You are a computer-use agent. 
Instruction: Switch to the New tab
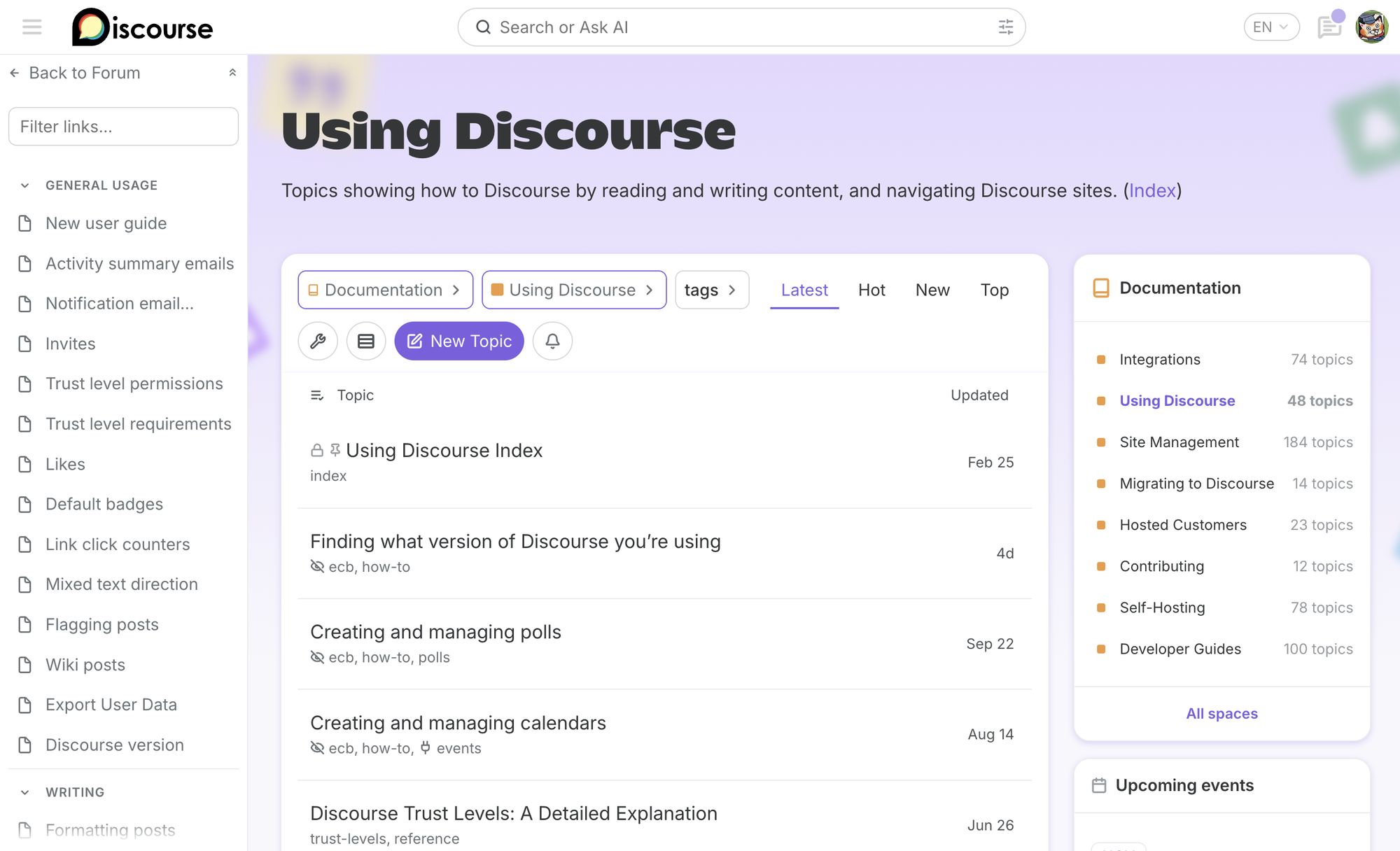932,290
